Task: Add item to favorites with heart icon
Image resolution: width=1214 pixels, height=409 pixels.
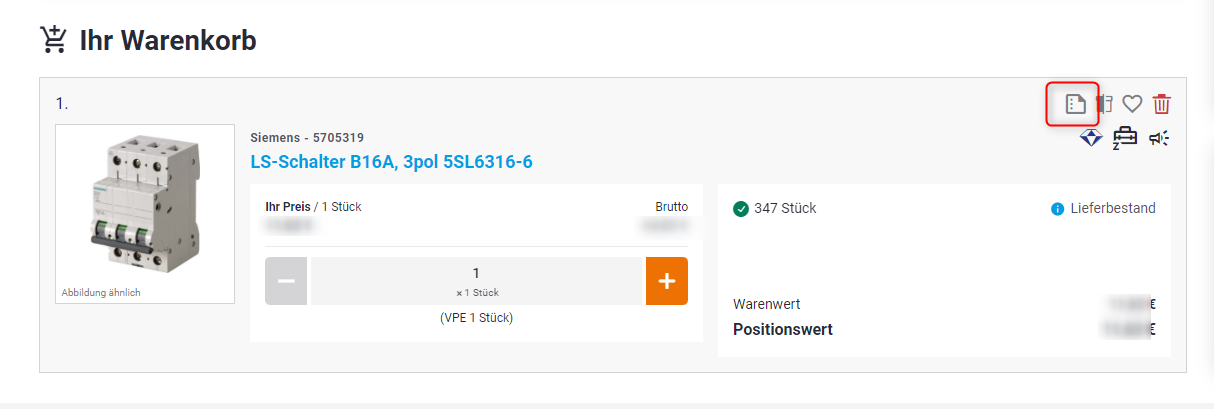Action: pyautogui.click(x=1132, y=104)
